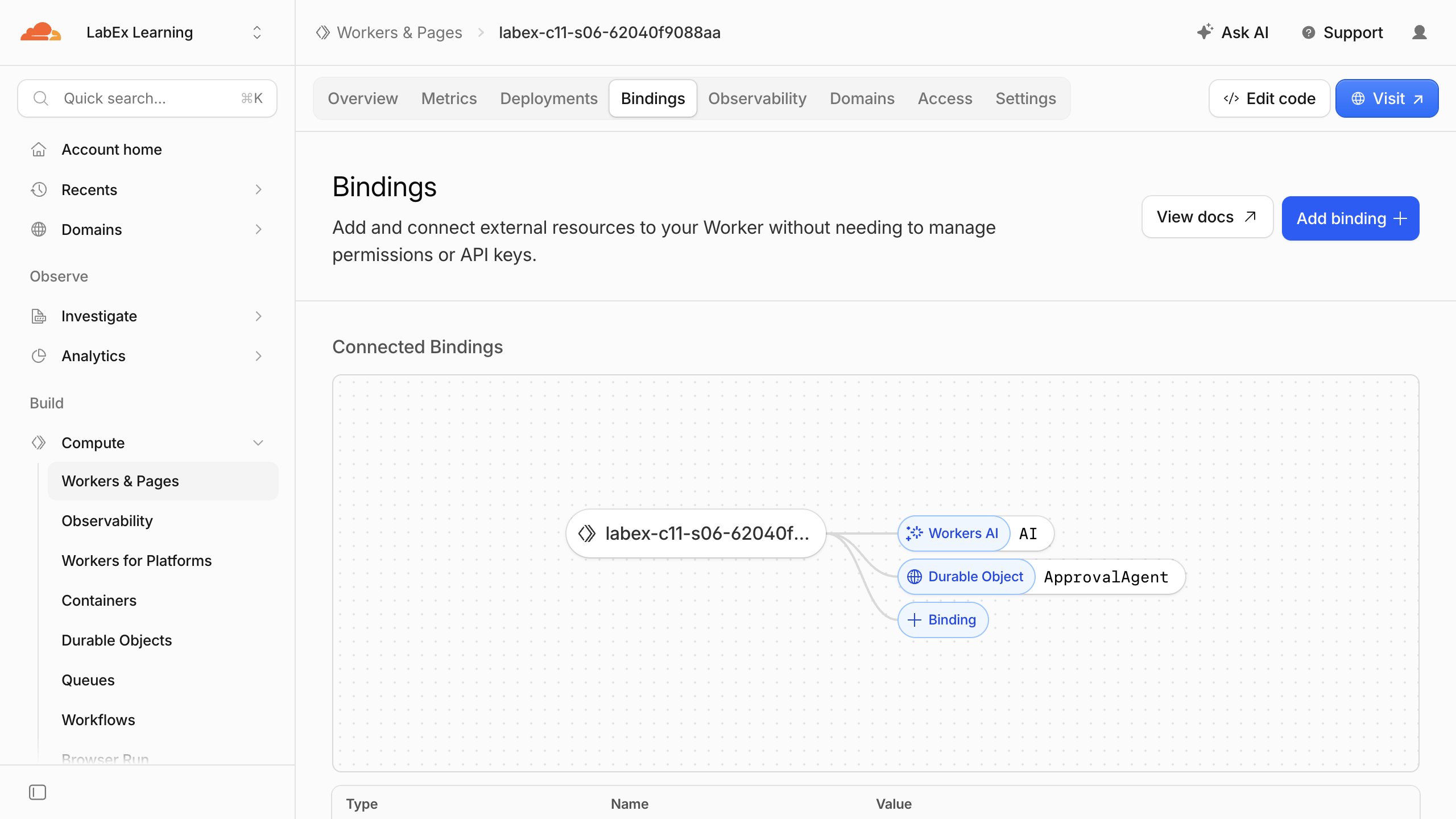The height and width of the screenshot is (819, 1456).
Task: Click the worker node diamond icon
Action: point(587,533)
